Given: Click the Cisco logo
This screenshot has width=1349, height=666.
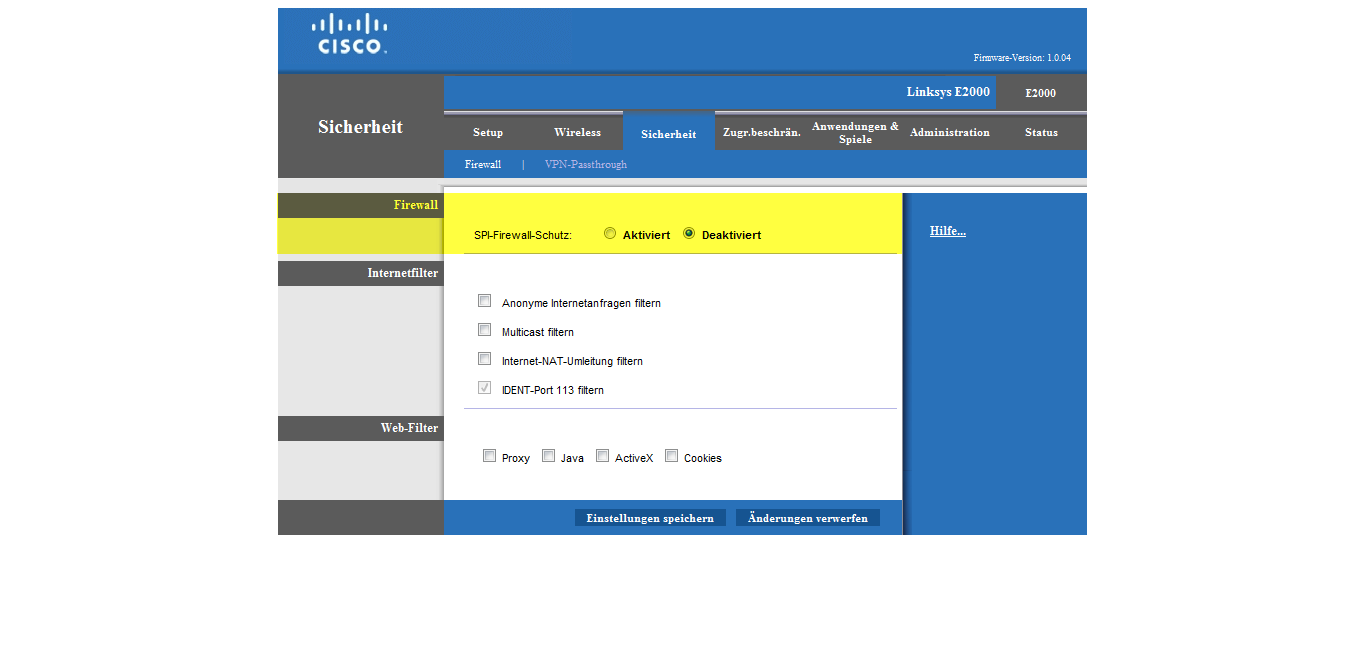Looking at the screenshot, I should click(349, 34).
